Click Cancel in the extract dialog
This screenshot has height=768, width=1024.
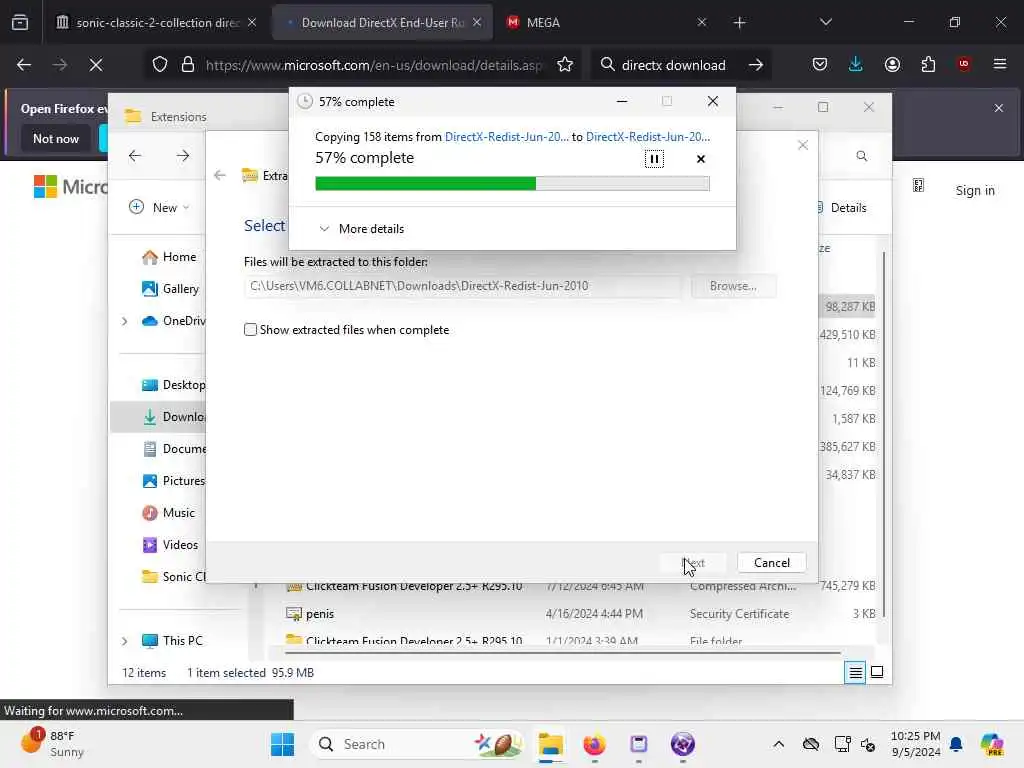(771, 562)
